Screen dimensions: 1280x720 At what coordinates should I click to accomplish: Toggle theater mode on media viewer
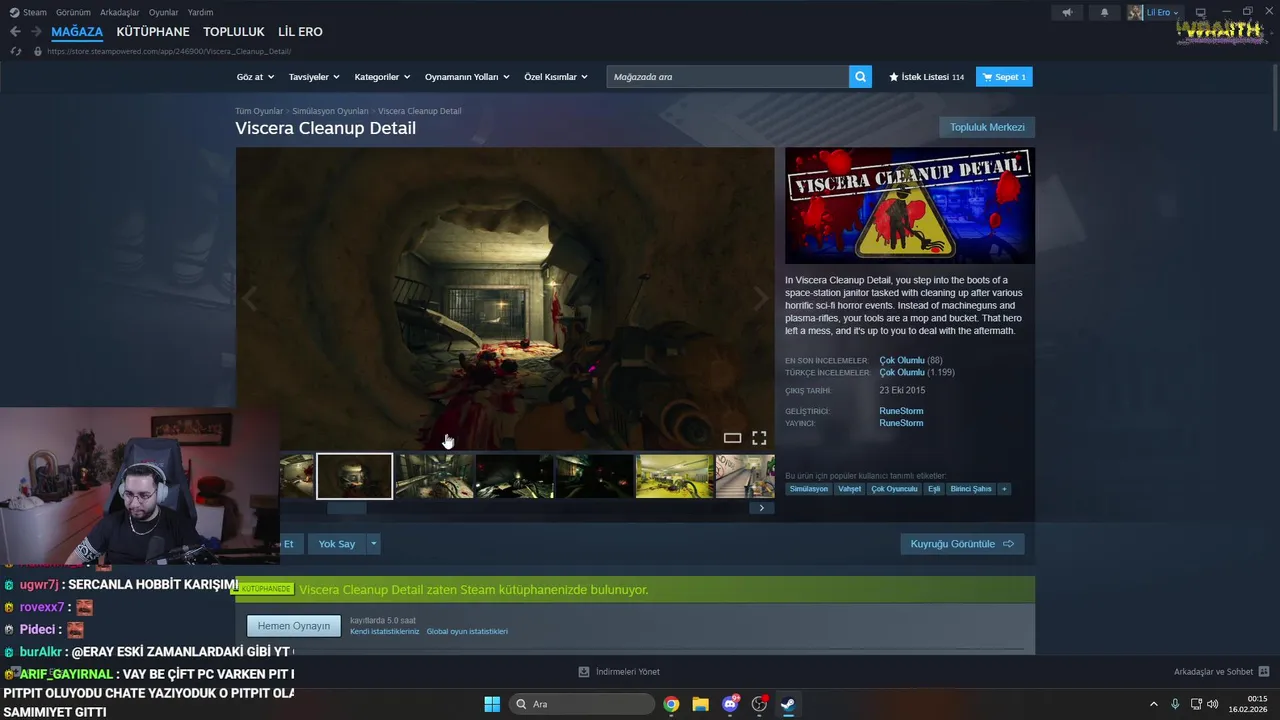click(x=732, y=438)
